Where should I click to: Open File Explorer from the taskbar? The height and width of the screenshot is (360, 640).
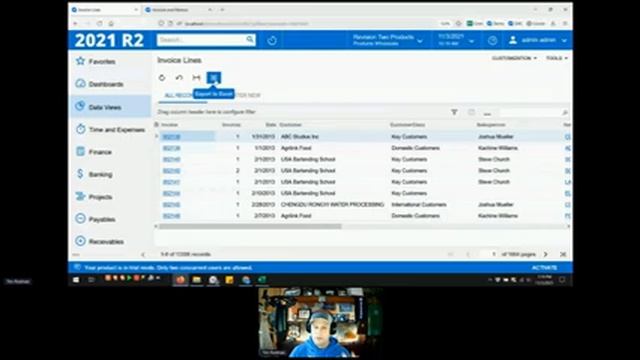197,280
